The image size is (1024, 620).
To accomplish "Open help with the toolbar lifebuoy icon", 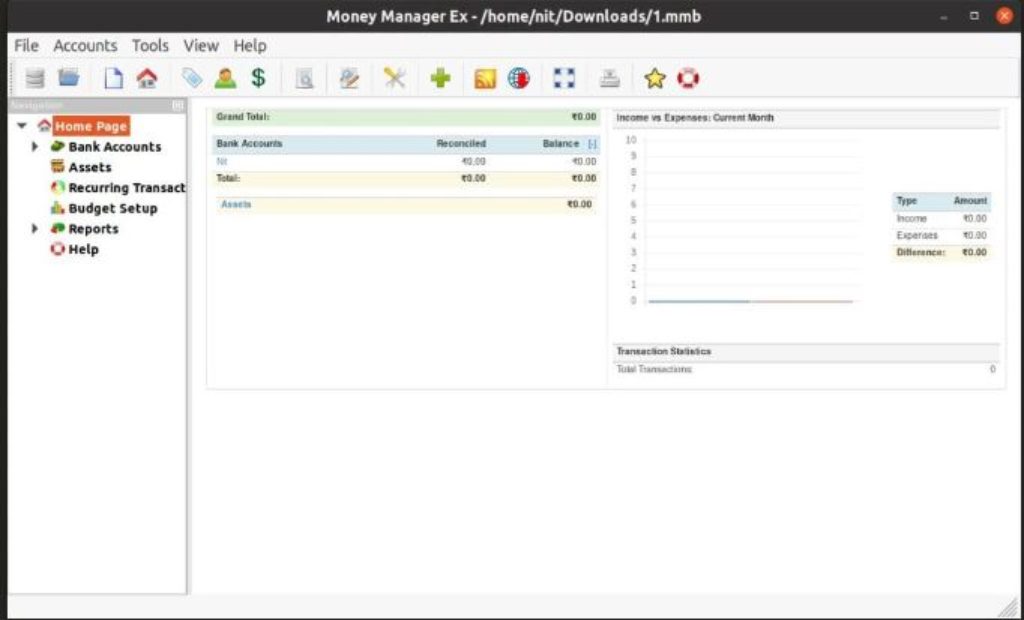I will [688, 78].
